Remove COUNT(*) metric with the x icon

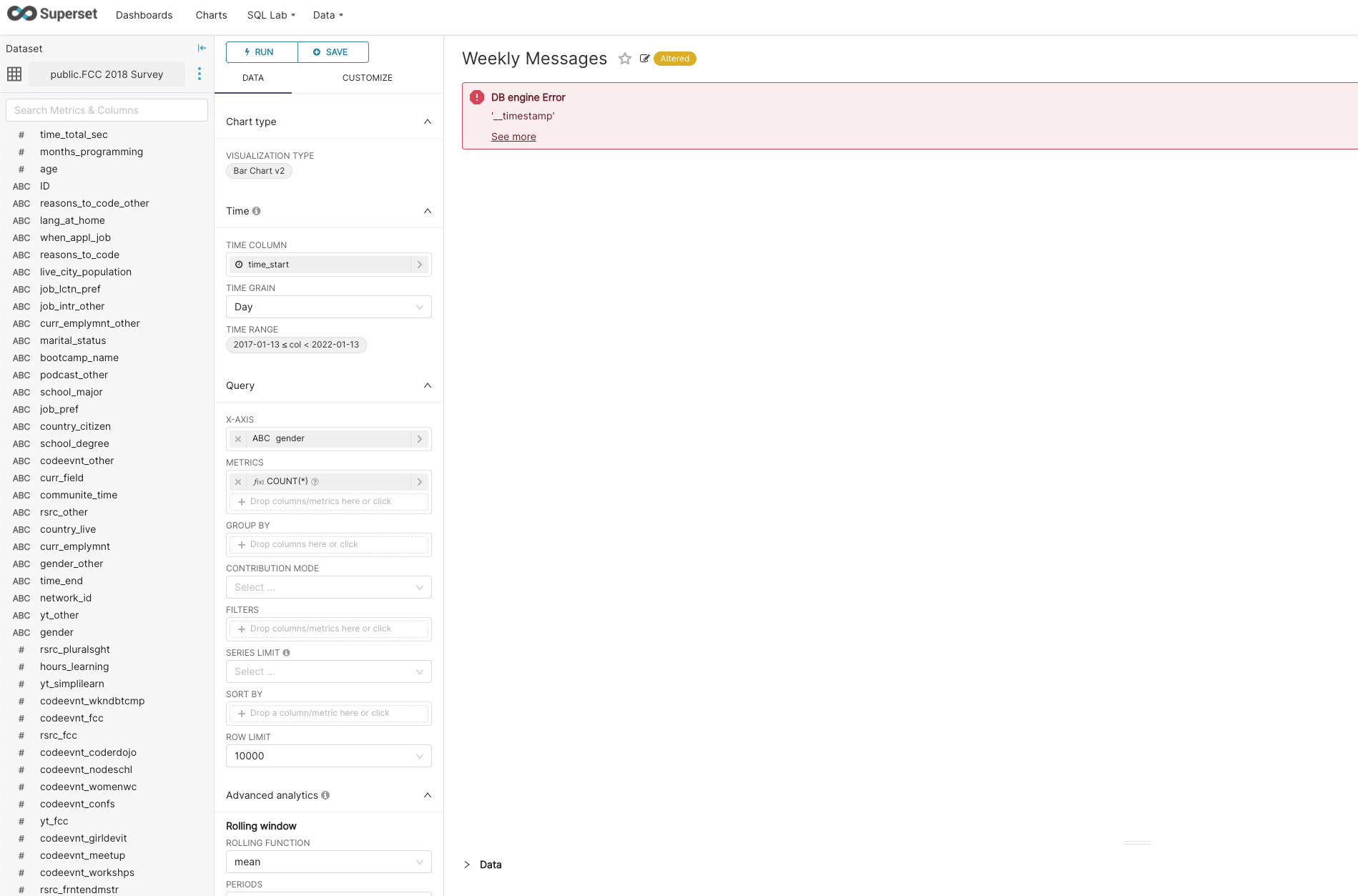click(x=238, y=482)
